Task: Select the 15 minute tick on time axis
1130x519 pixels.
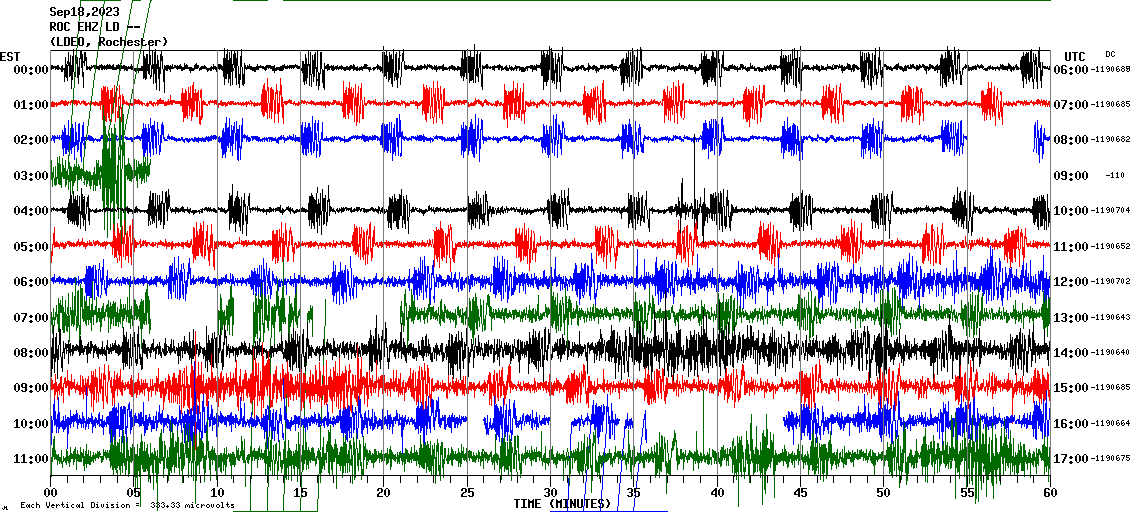Action: (x=300, y=493)
